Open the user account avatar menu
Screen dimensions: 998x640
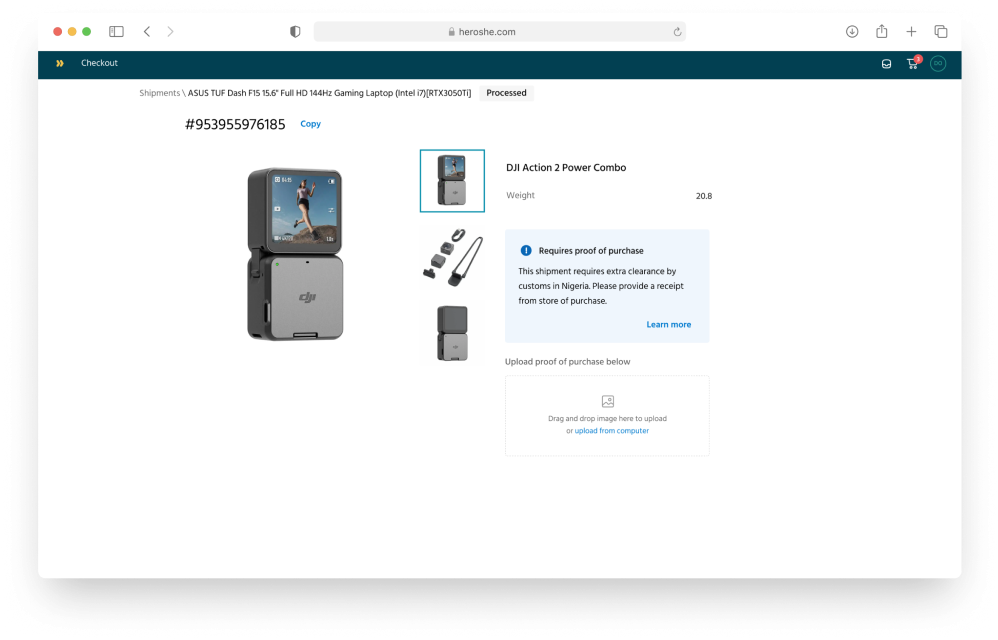point(938,64)
